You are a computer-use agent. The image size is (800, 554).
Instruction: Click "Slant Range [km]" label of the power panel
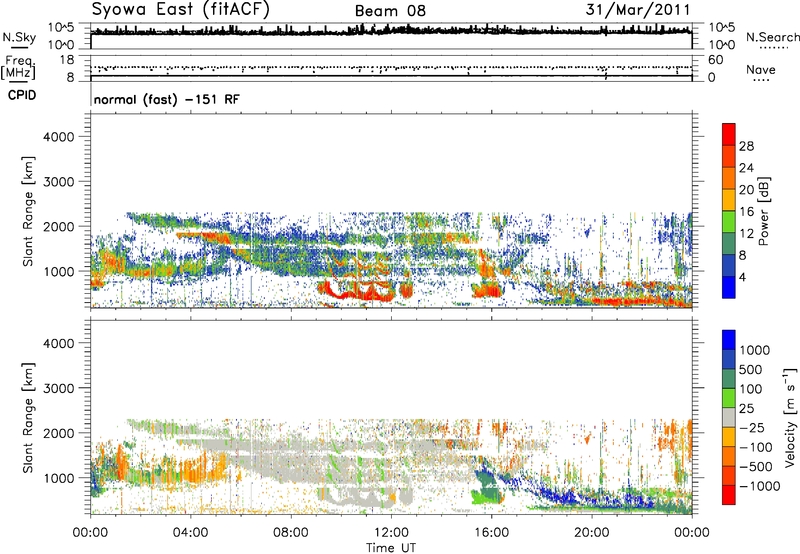point(28,211)
